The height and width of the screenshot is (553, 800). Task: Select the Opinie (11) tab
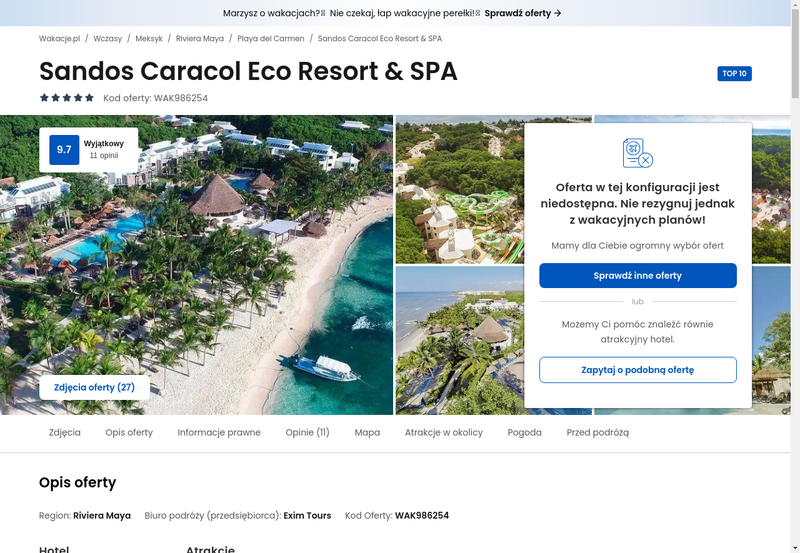point(308,433)
